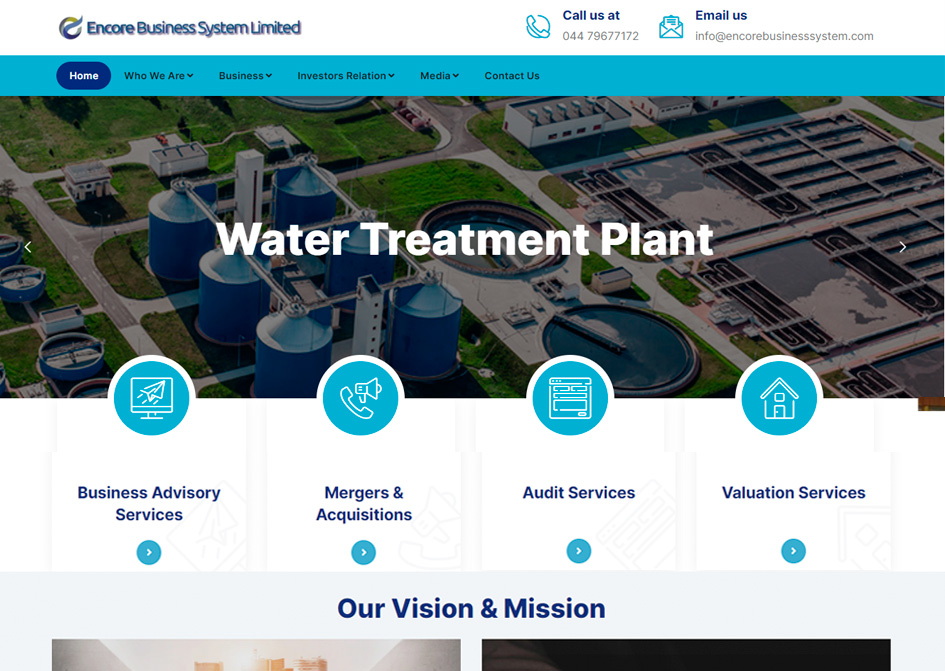The height and width of the screenshot is (671, 945).
Task: Click the email envelope icon in header
Action: click(671, 27)
